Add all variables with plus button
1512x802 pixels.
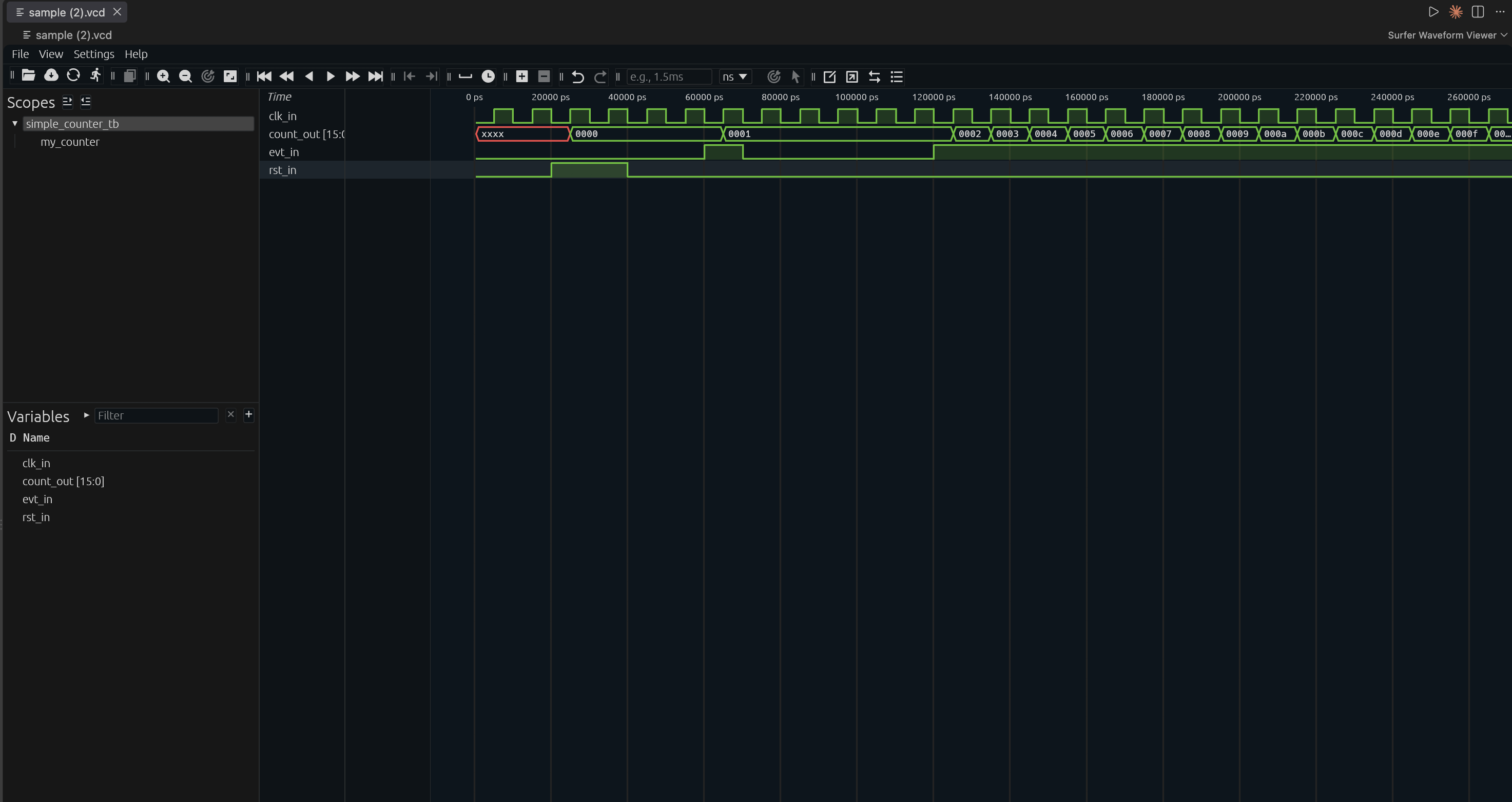pyautogui.click(x=249, y=414)
